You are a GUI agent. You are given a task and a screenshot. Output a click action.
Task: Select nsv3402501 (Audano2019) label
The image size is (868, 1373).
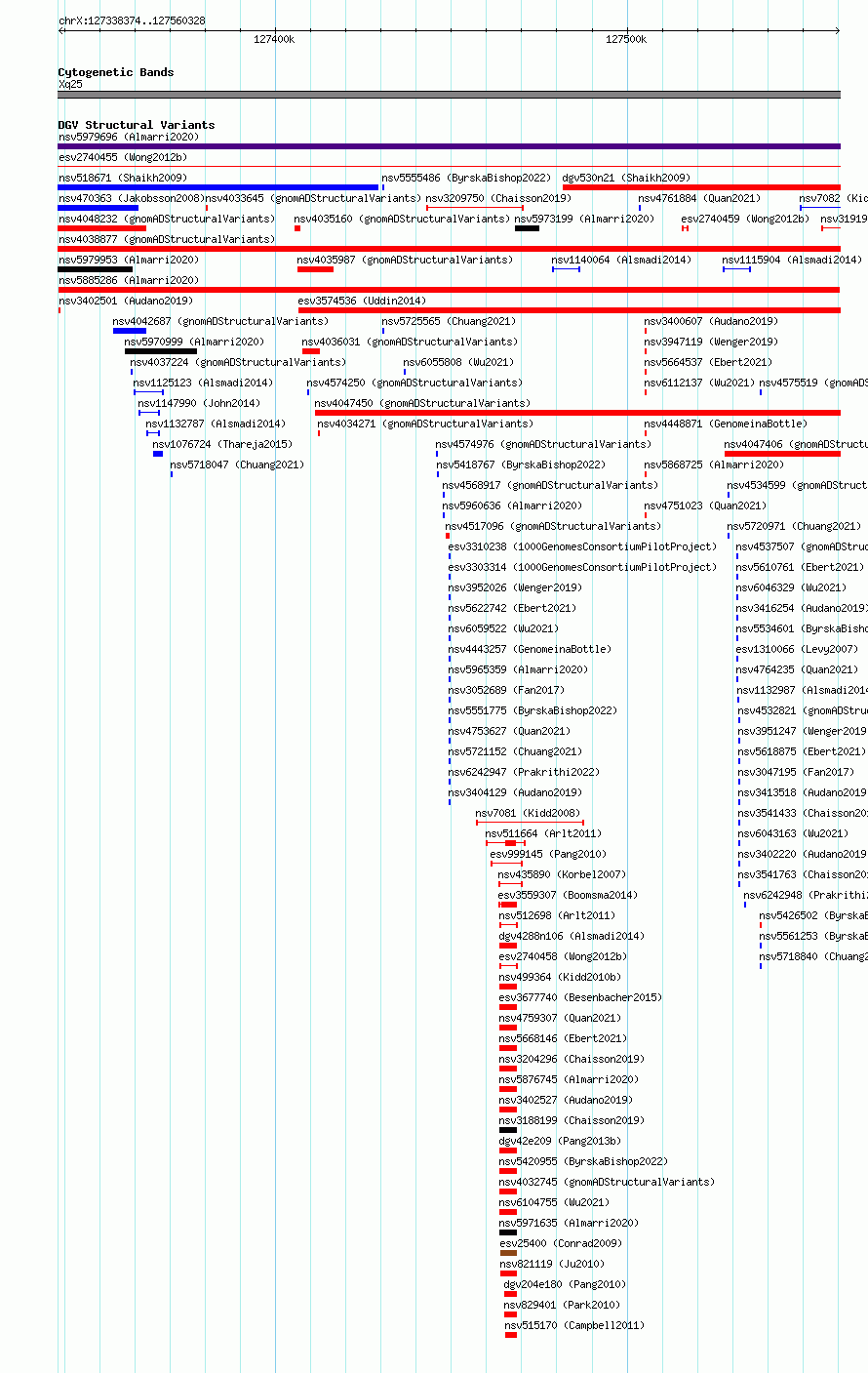pyautogui.click(x=126, y=301)
